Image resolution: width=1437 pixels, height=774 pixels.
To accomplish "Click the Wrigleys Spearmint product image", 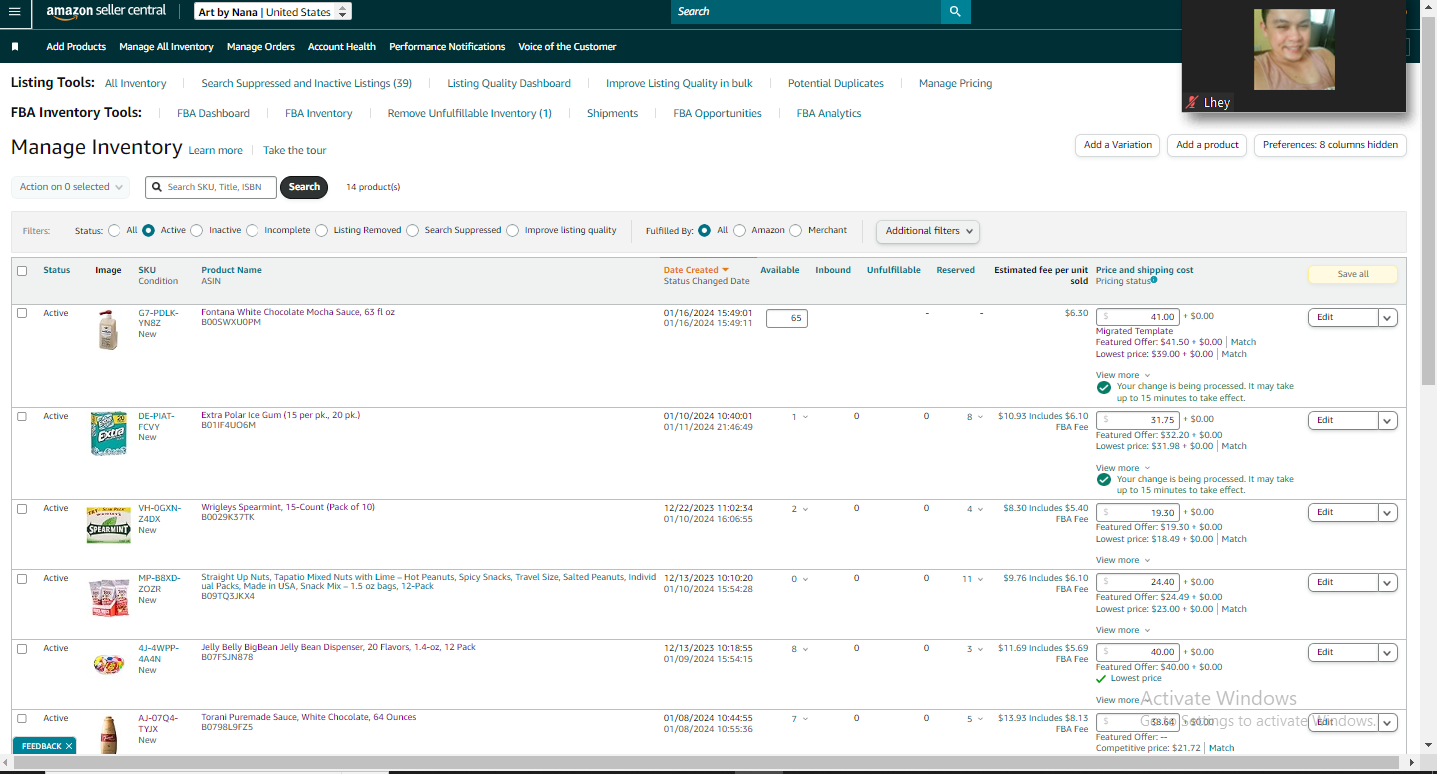I will coord(108,525).
